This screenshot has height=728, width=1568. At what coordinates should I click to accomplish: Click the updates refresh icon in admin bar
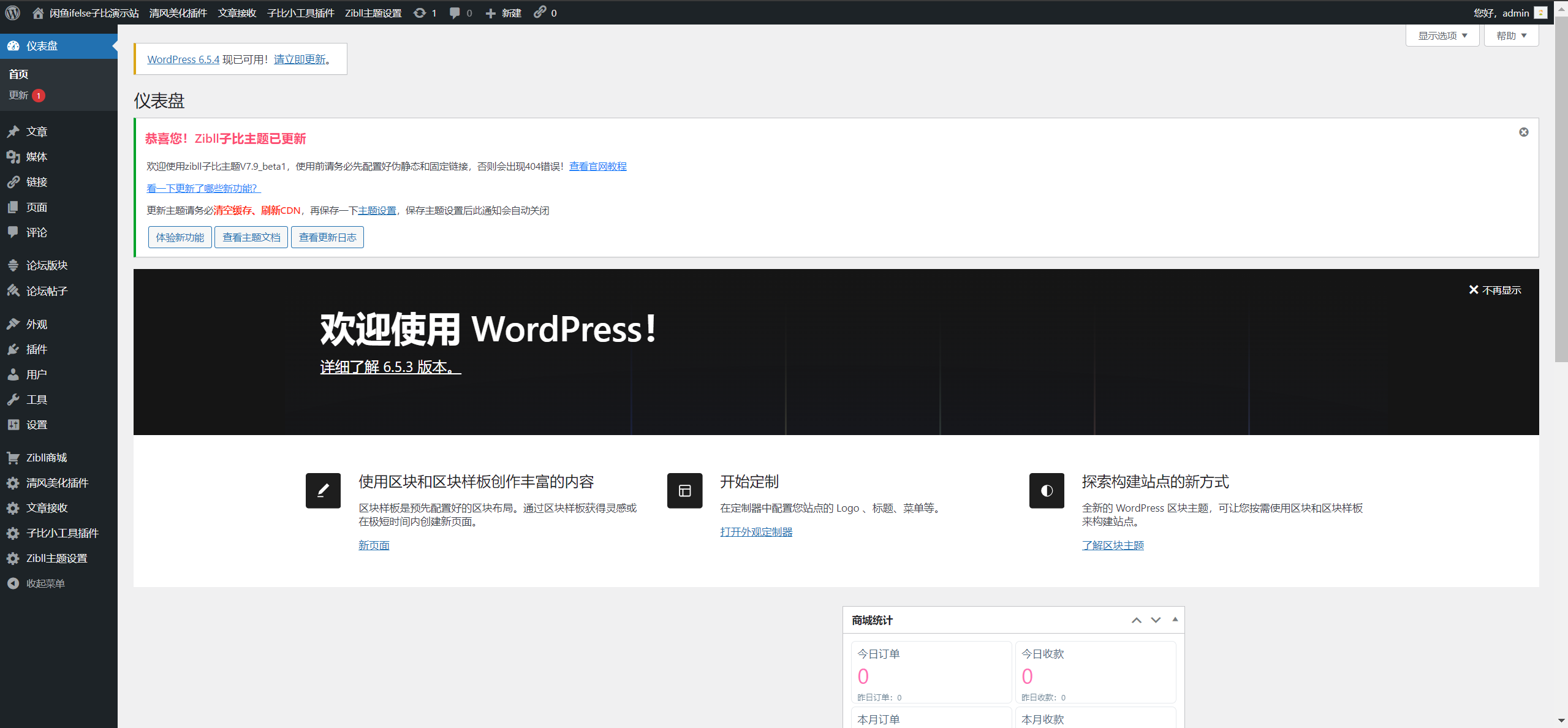tap(420, 13)
